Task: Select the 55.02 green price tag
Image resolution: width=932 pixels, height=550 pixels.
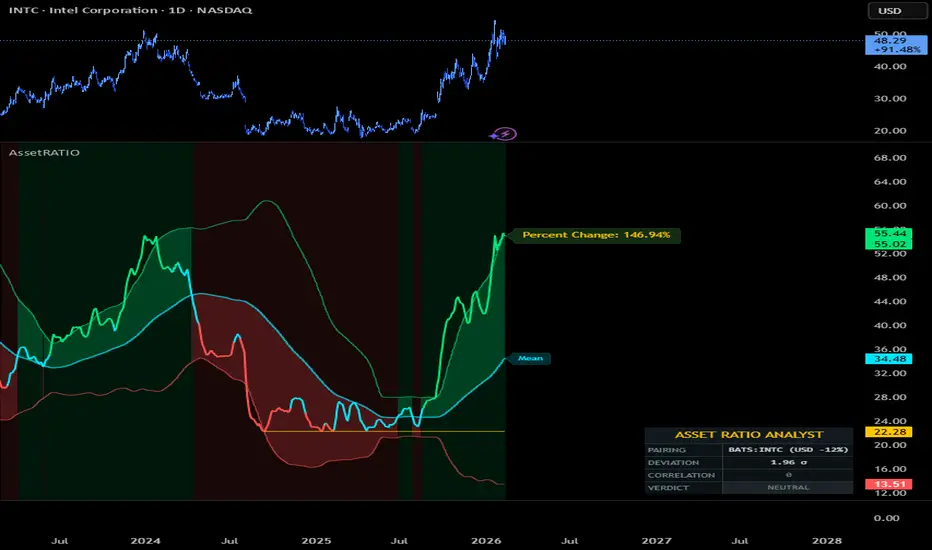Action: [889, 244]
